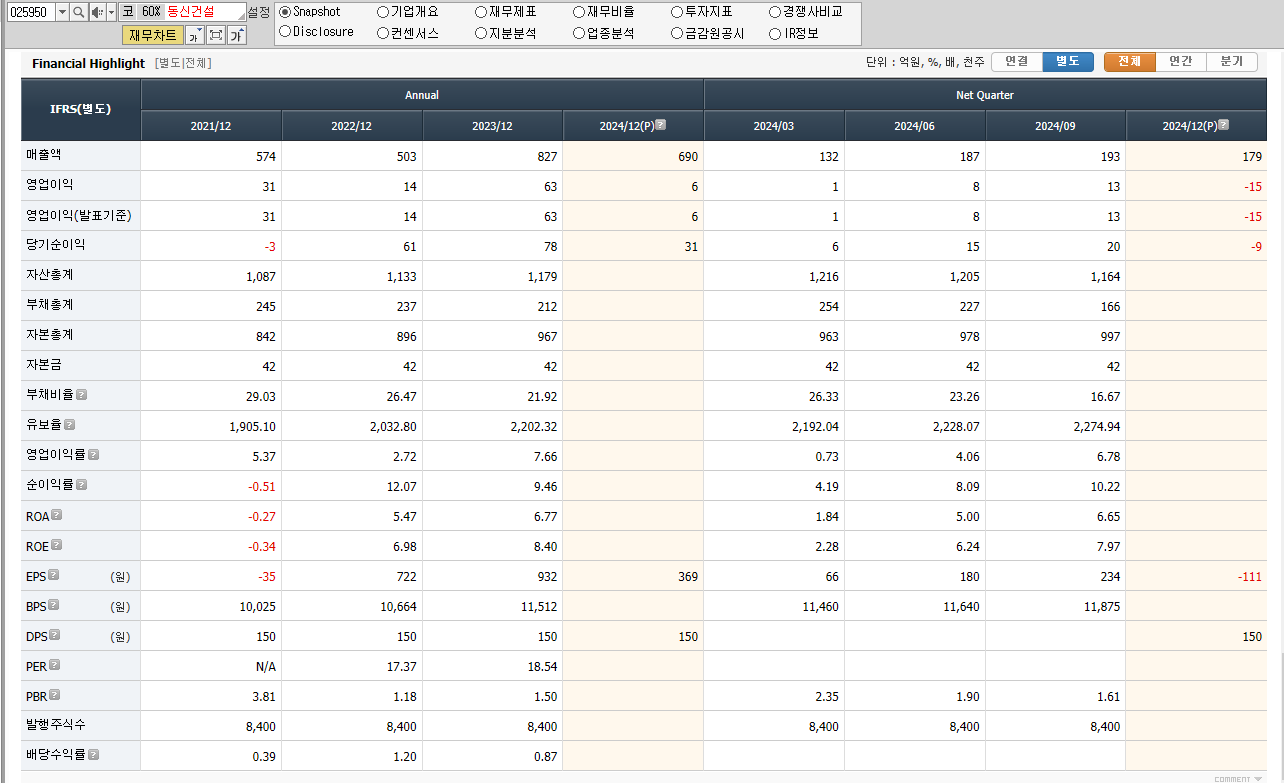Viewport: 1284px width, 783px height.
Task: Click help icon next to DPS
Action: (x=55, y=635)
